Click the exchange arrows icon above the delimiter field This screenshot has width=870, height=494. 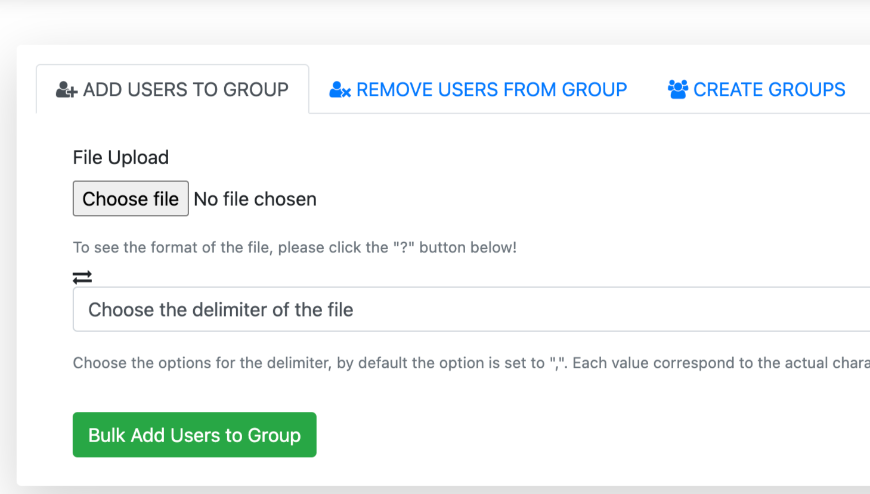[82, 277]
